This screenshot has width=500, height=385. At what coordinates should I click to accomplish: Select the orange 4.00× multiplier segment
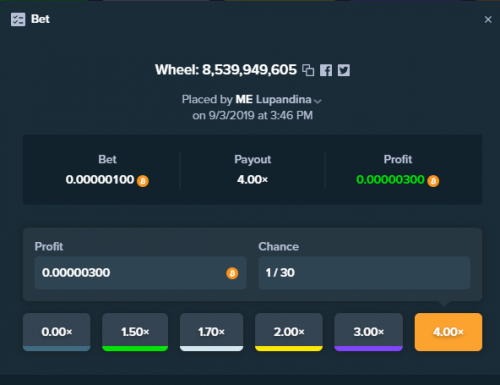[x=448, y=332]
